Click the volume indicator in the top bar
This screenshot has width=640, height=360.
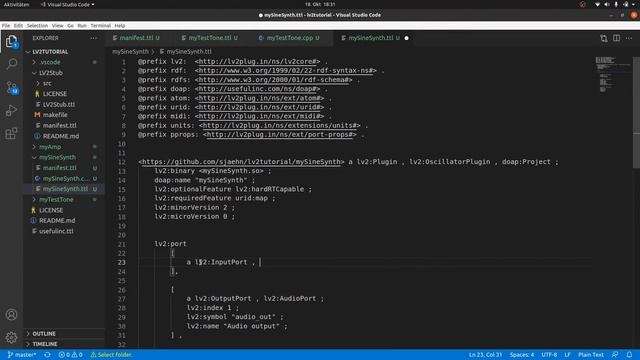coord(607,4)
